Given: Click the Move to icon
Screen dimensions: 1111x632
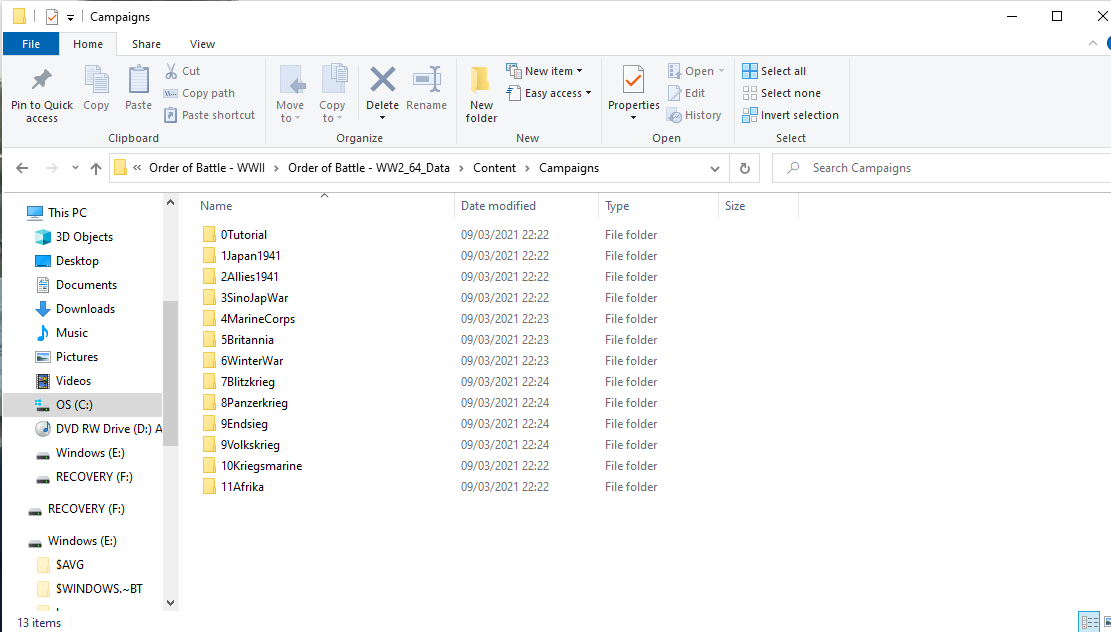Looking at the screenshot, I should click(291, 80).
